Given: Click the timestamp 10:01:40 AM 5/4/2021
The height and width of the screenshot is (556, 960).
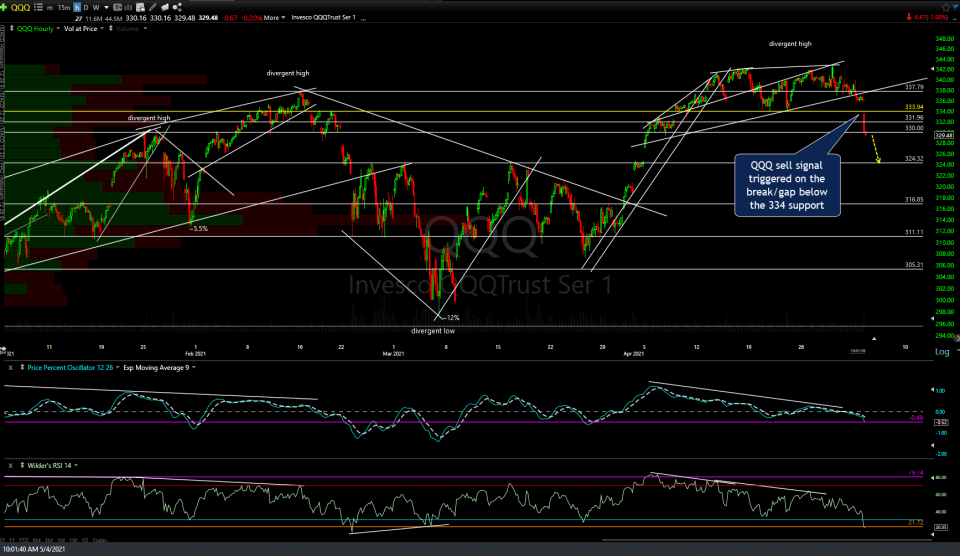Looking at the screenshot, I should 34,549.
